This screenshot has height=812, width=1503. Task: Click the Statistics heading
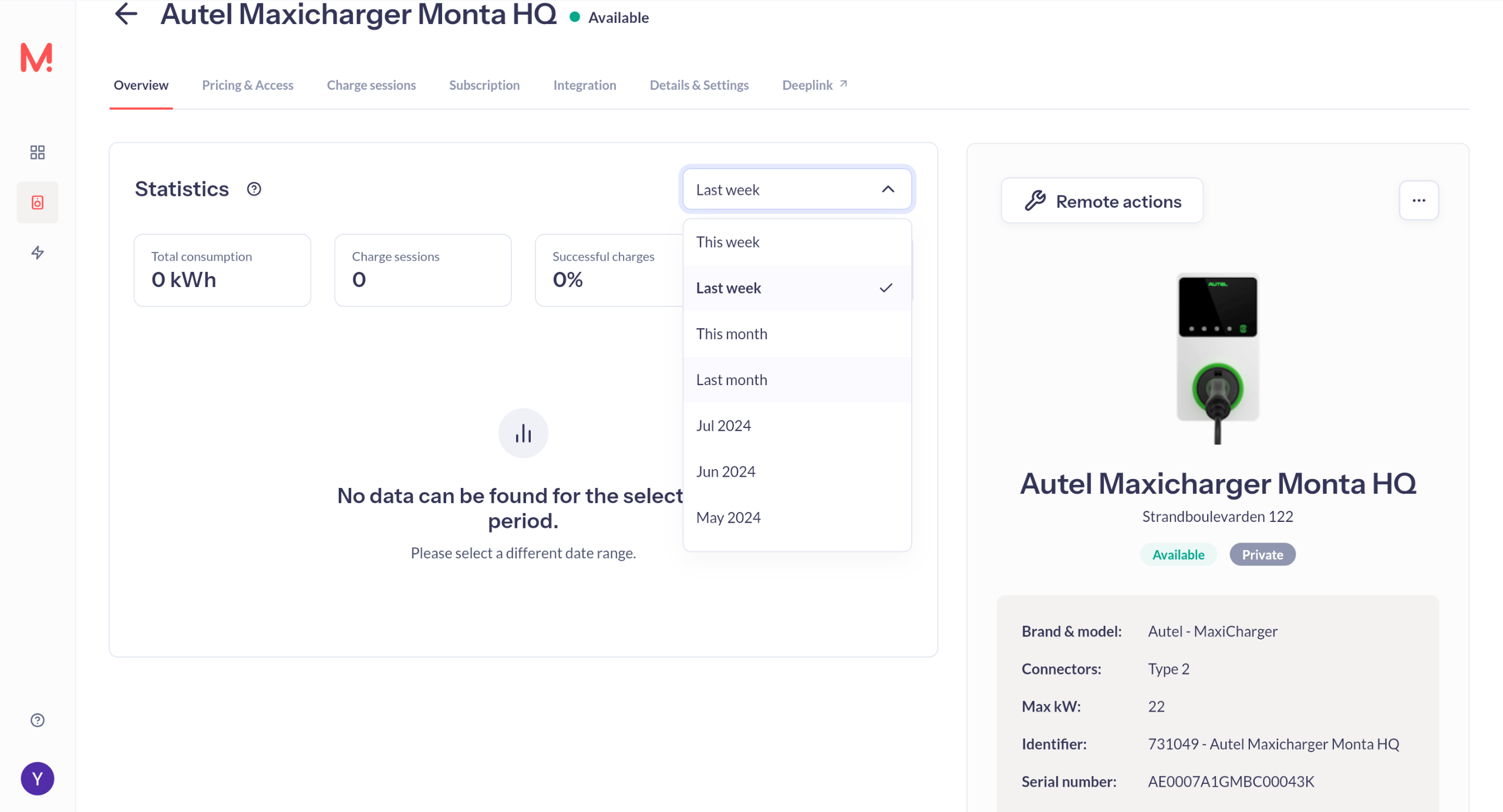[181, 189]
